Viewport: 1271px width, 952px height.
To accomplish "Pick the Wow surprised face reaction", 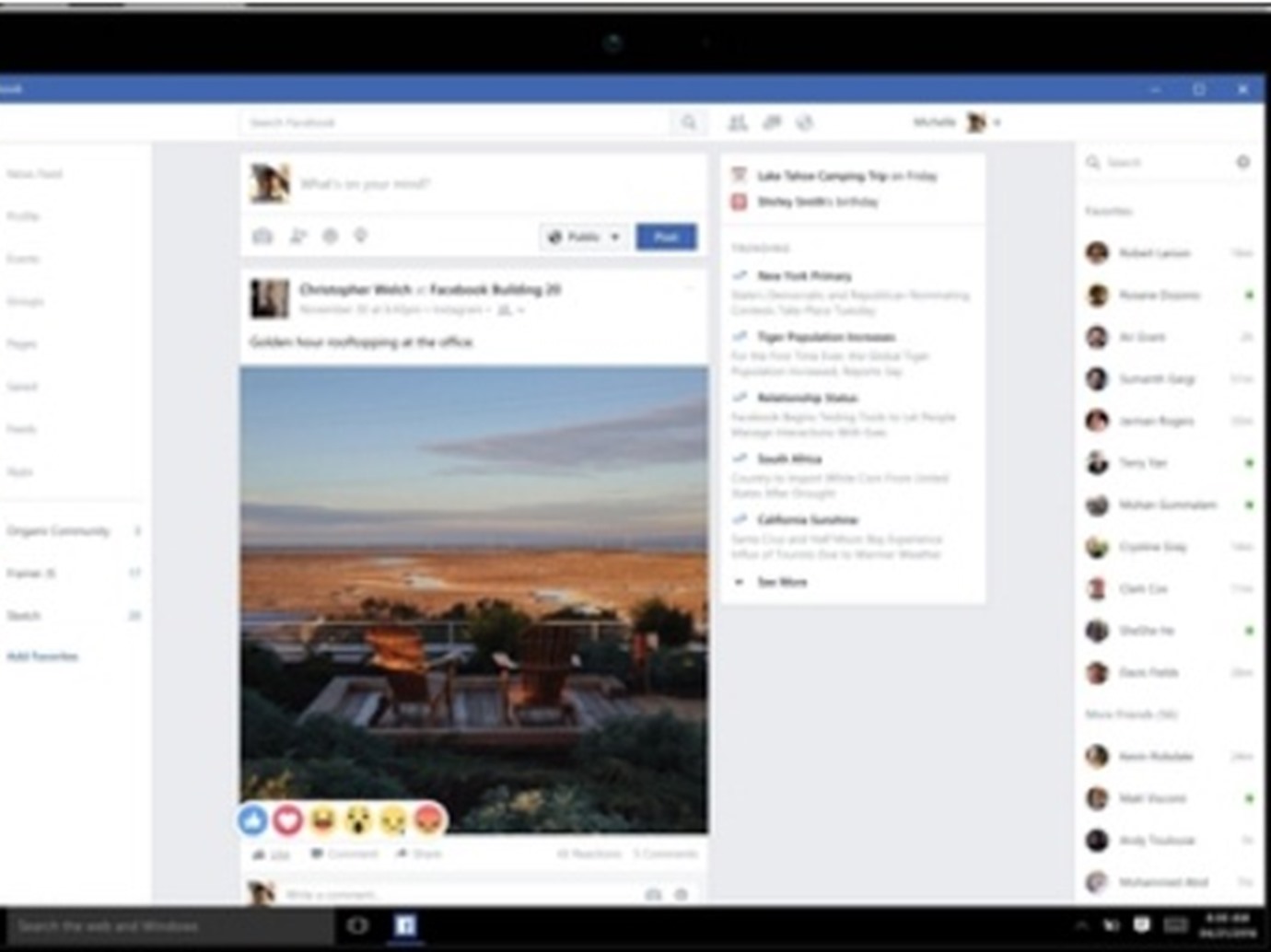I will [358, 818].
